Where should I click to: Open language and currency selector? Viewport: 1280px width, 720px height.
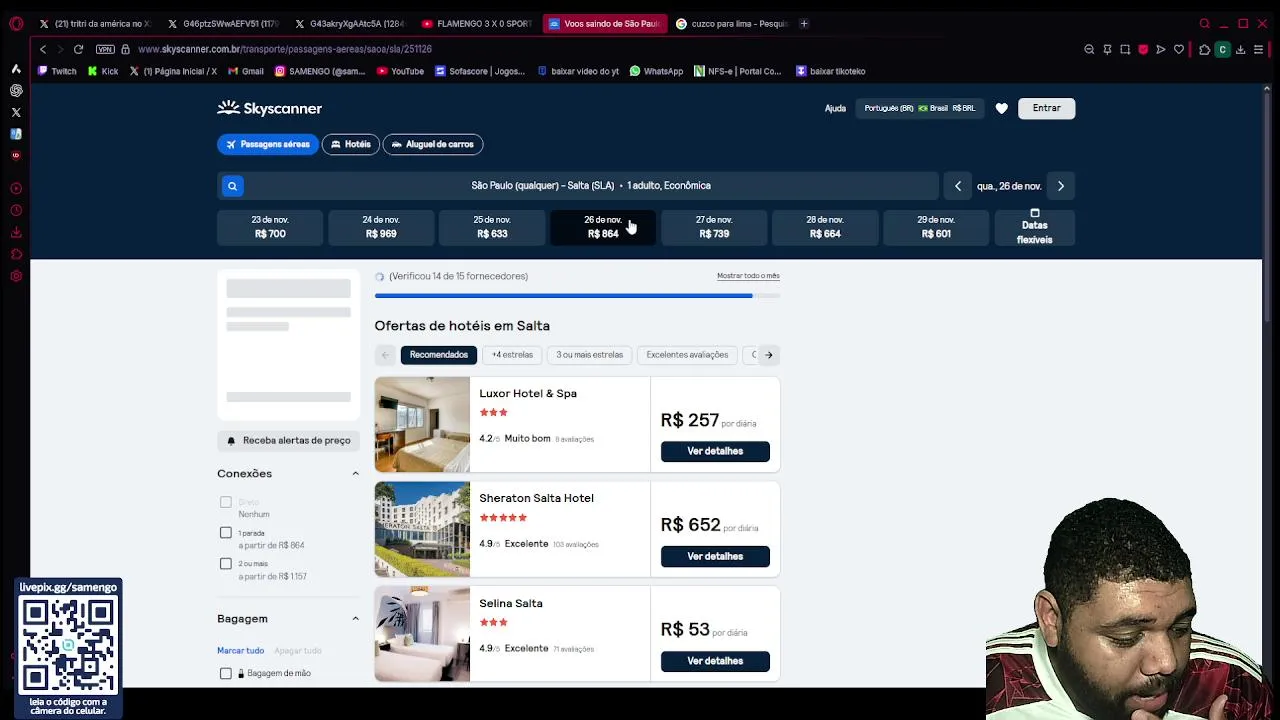[919, 108]
